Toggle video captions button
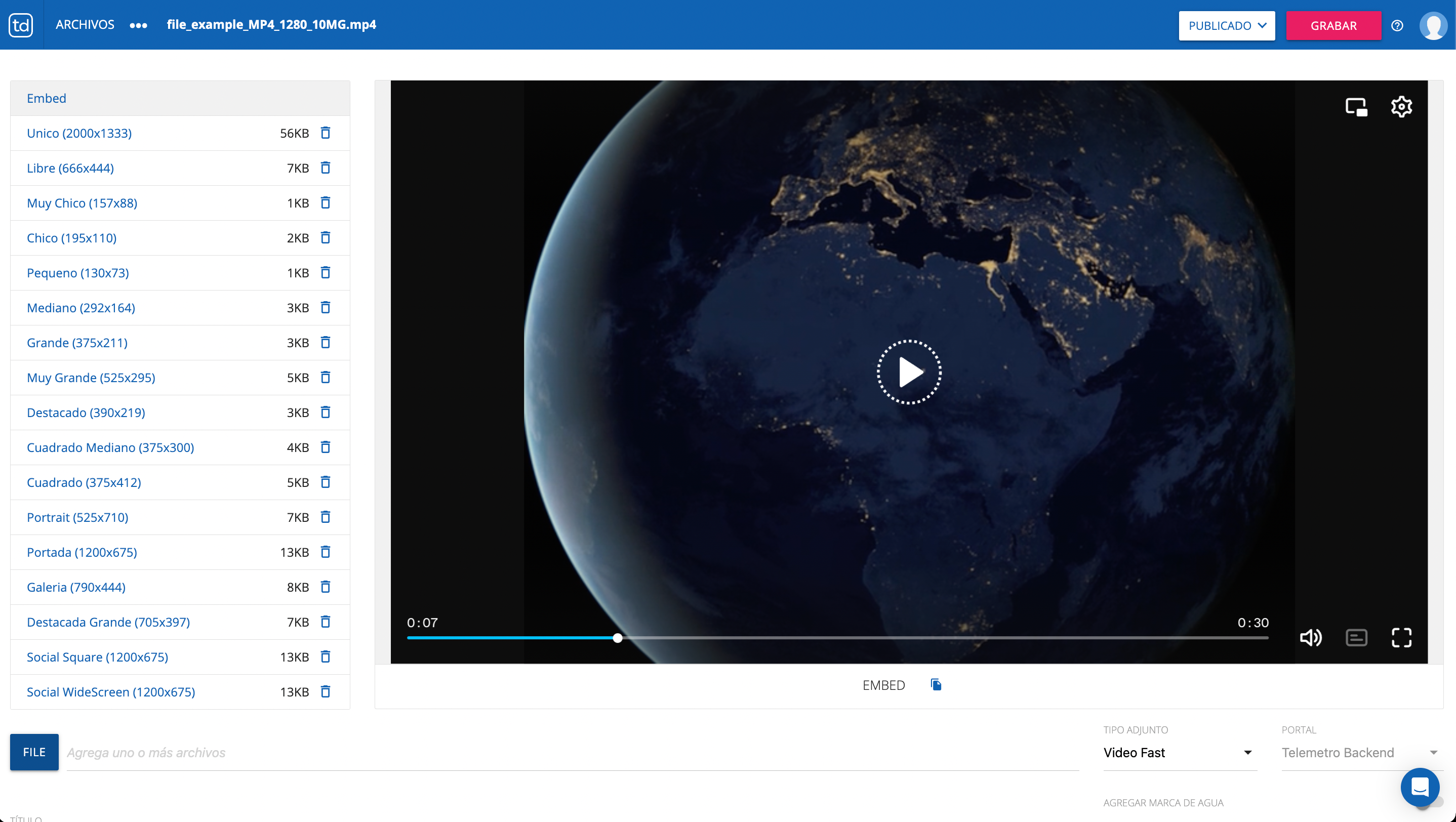Viewport: 1456px width, 822px height. coord(1356,638)
